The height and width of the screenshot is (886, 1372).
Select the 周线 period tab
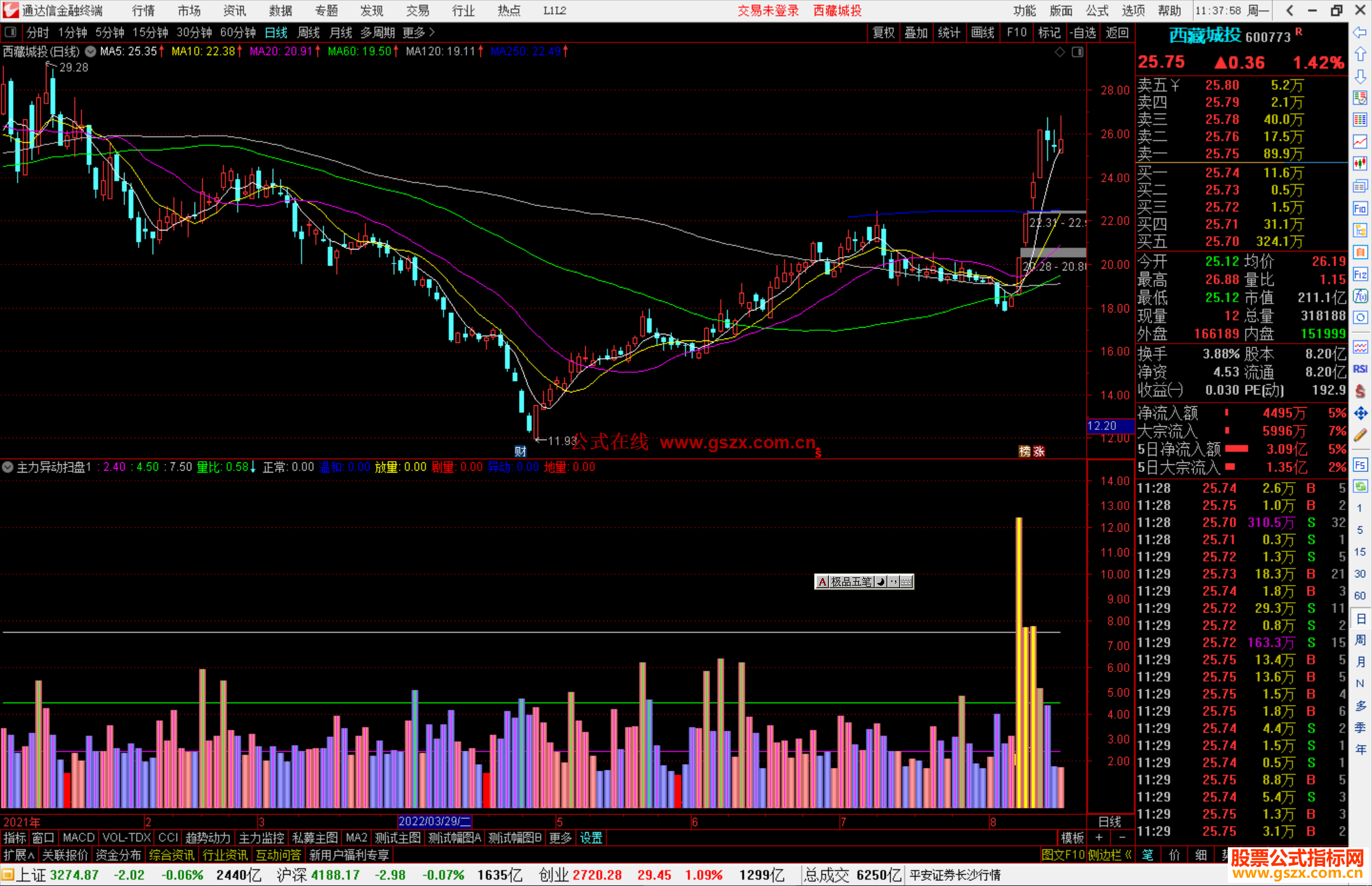309,32
